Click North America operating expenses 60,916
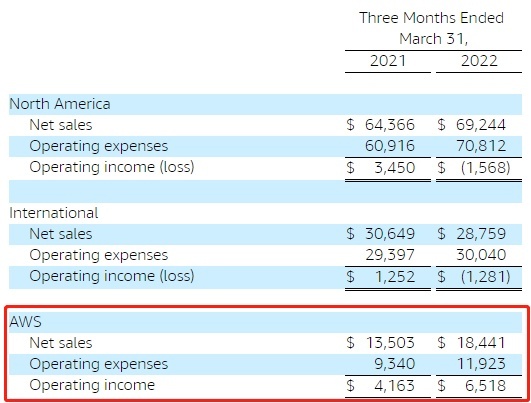 389,146
